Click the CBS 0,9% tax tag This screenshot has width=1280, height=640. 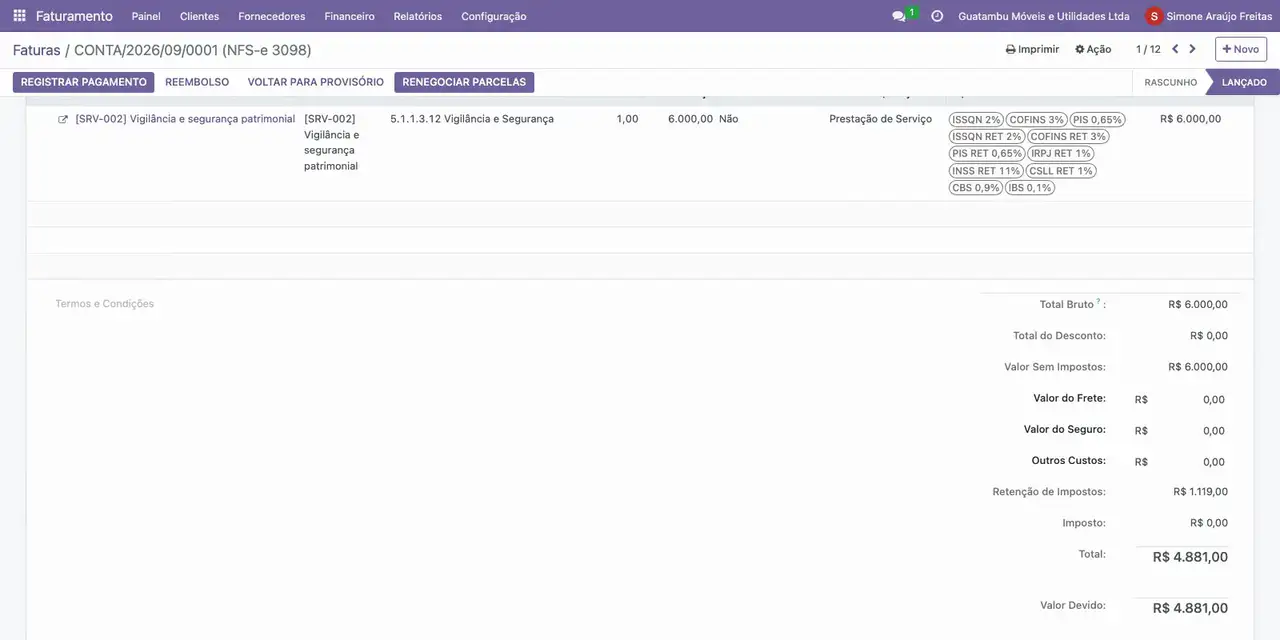point(976,188)
